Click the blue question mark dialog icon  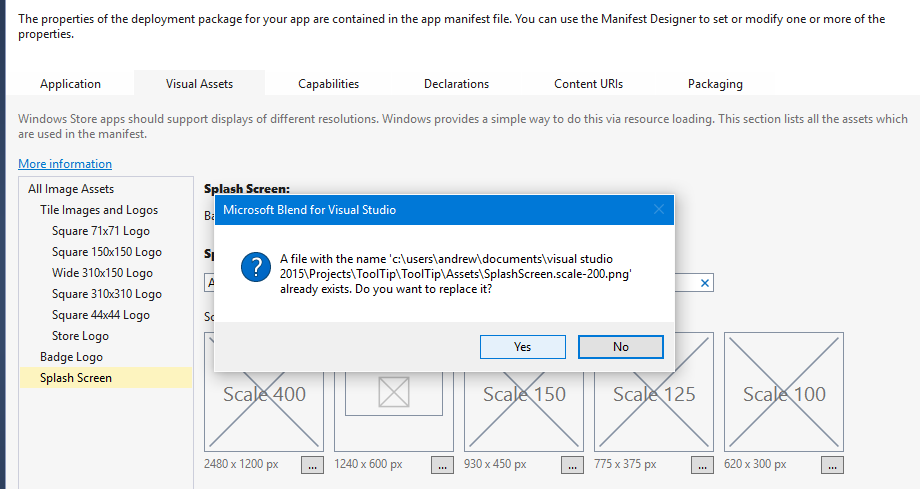click(256, 267)
